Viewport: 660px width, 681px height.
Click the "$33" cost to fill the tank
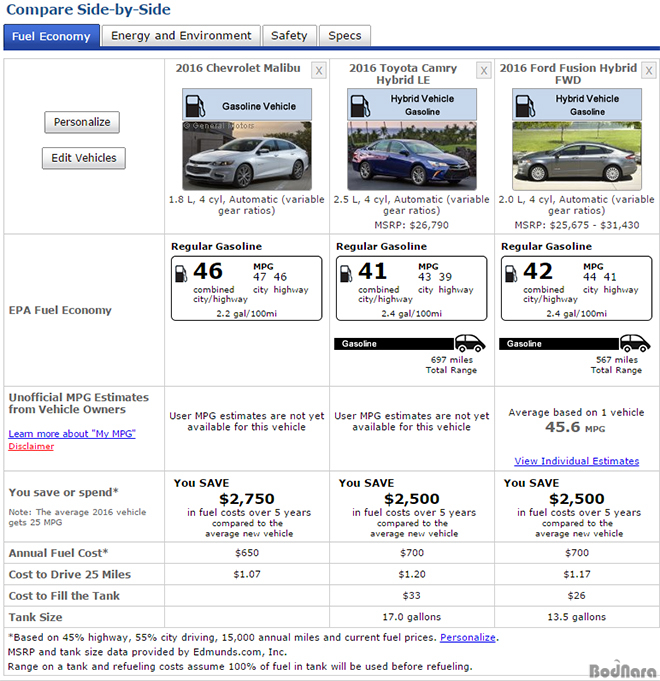click(412, 595)
